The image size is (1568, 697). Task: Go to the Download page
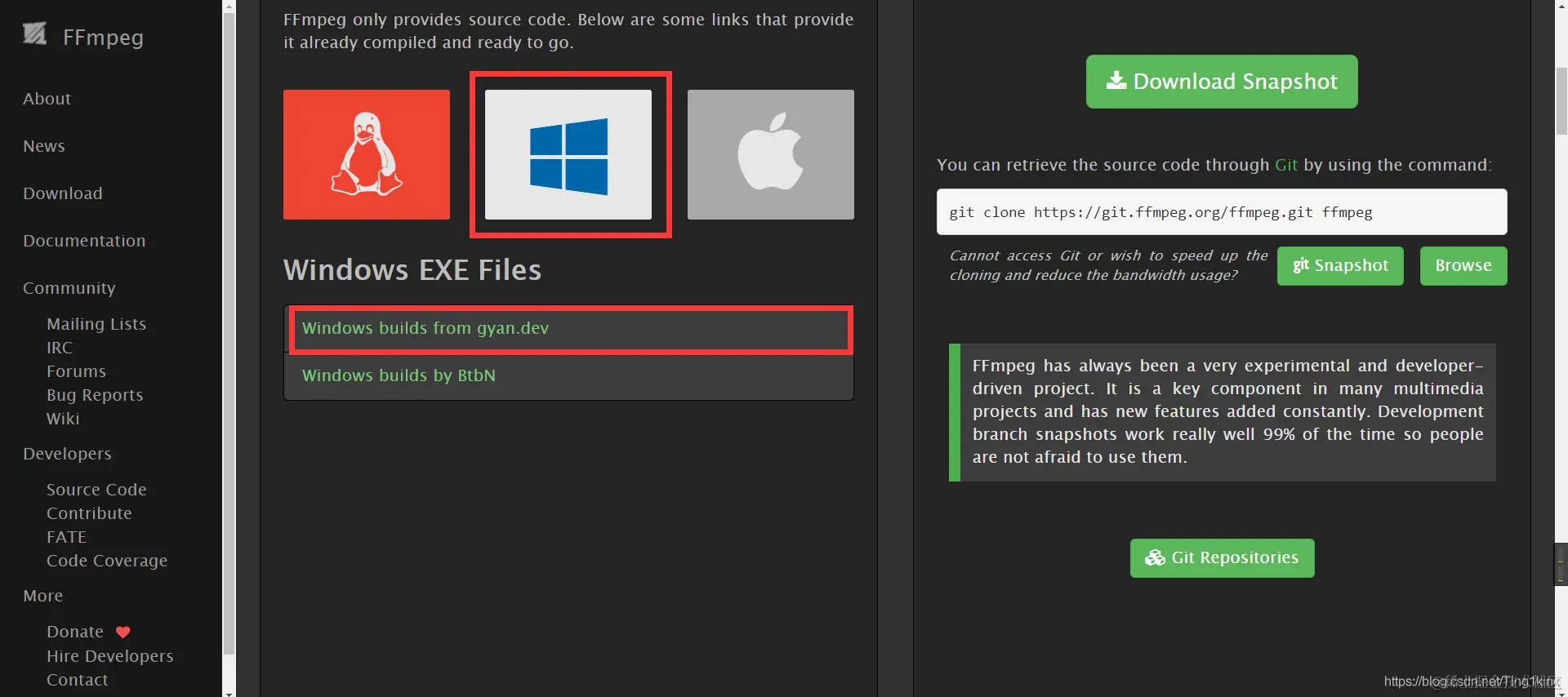(x=63, y=193)
